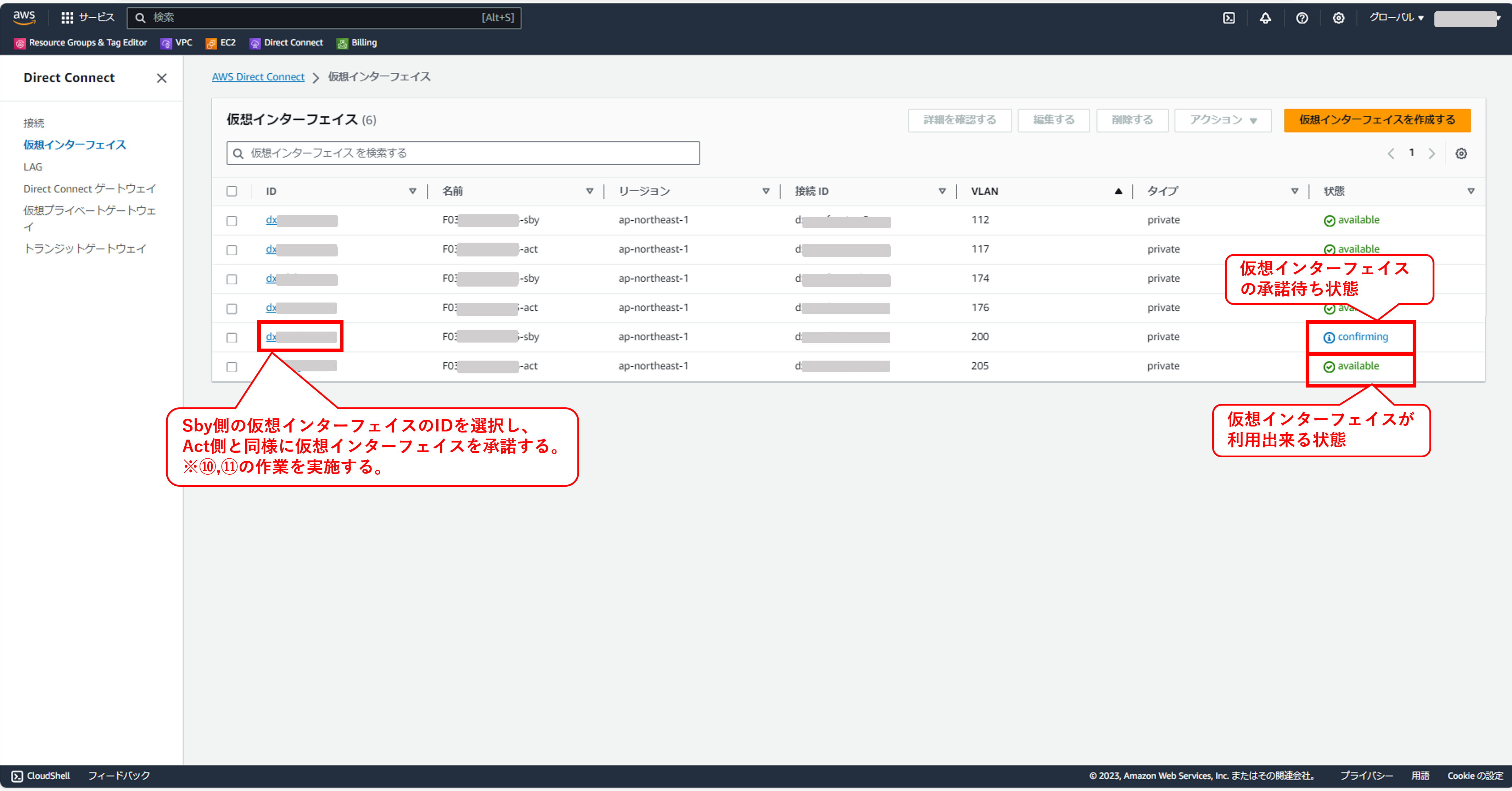The image size is (1512, 791).
Task: Open the notifications bell icon
Action: click(1265, 18)
